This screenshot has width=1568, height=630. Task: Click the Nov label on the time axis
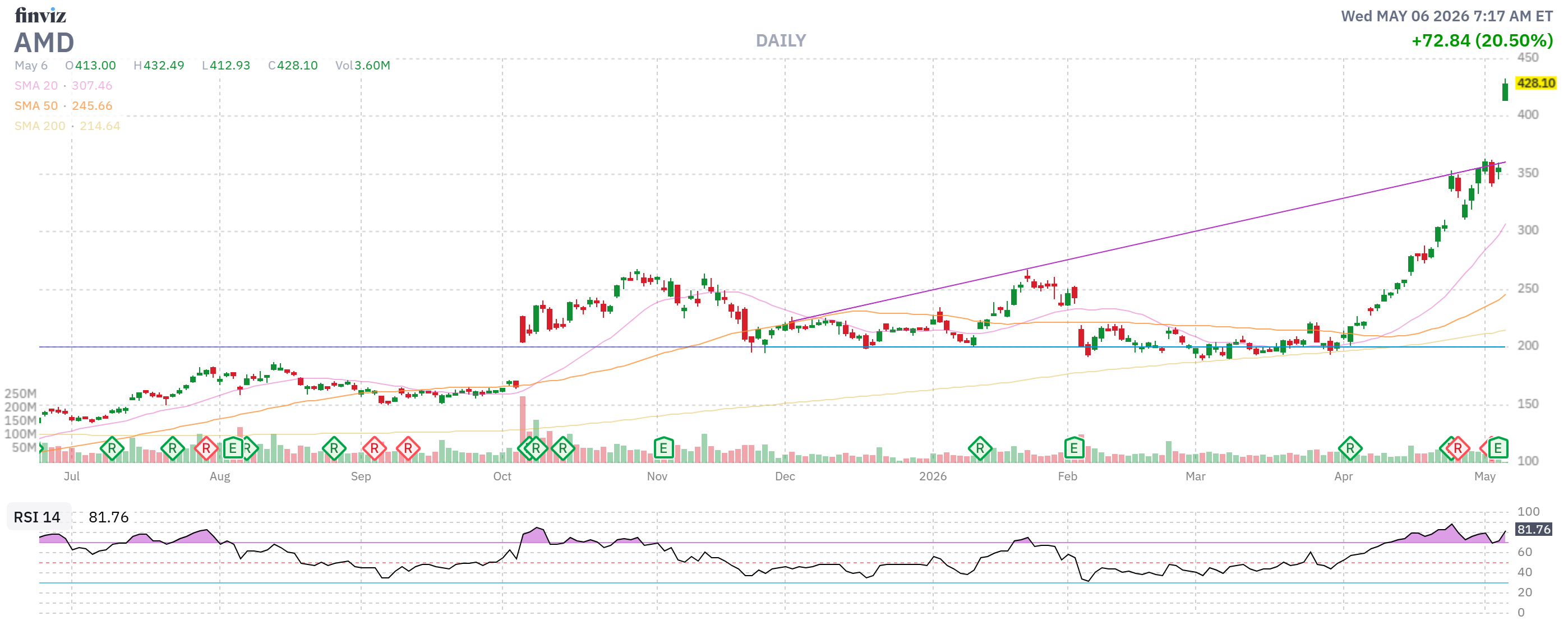click(657, 477)
